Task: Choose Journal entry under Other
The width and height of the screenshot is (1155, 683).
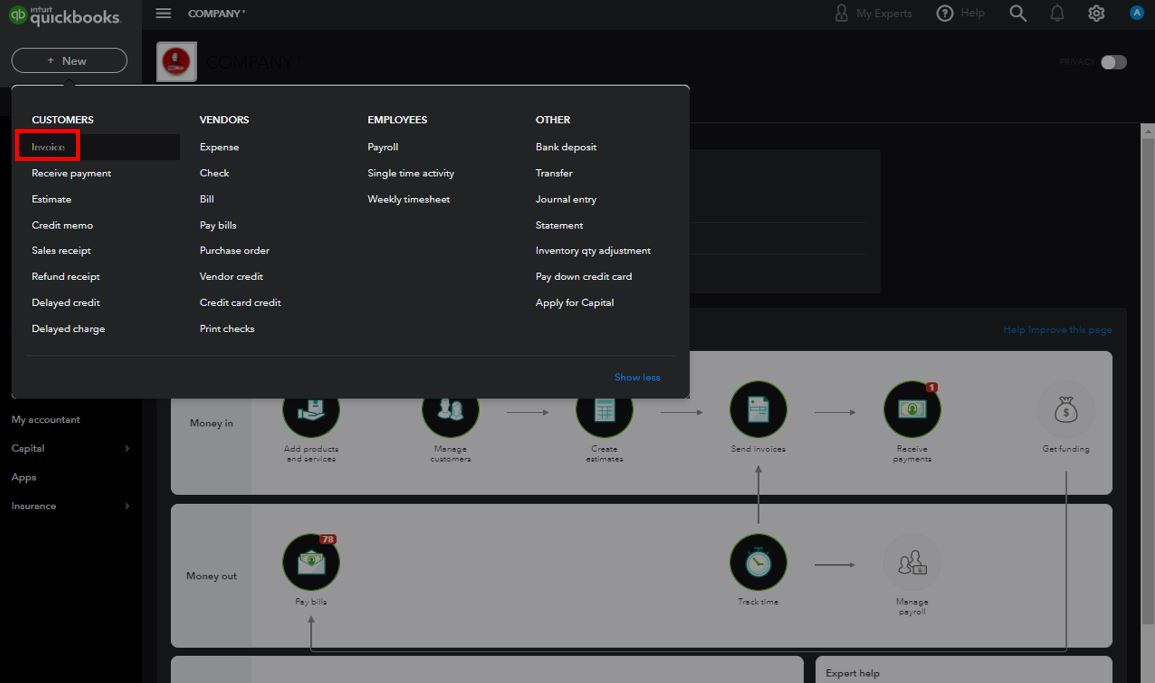Action: point(566,199)
